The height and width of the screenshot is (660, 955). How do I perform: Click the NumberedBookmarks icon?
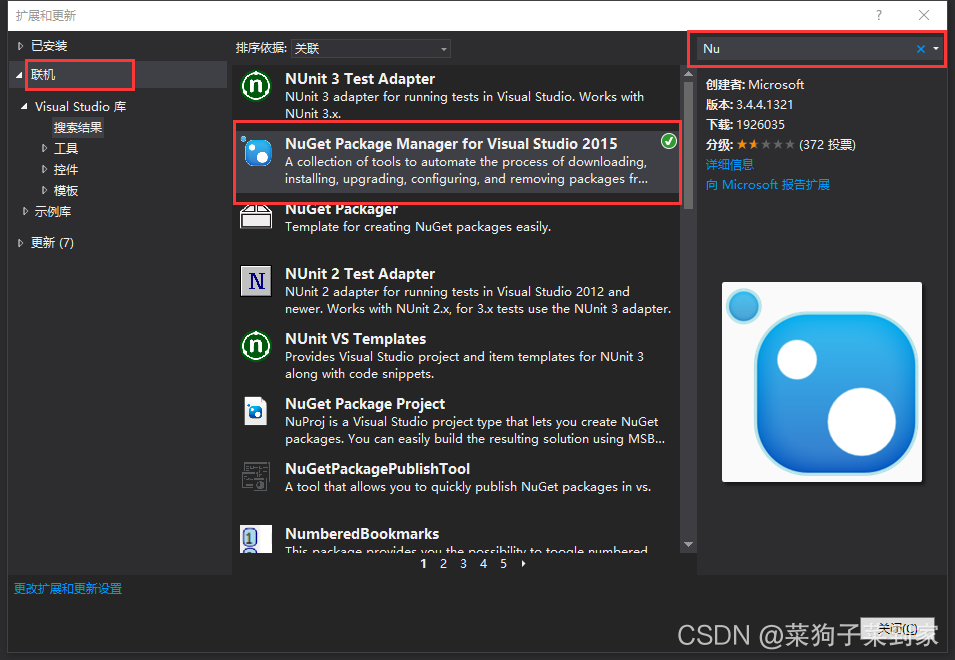256,539
